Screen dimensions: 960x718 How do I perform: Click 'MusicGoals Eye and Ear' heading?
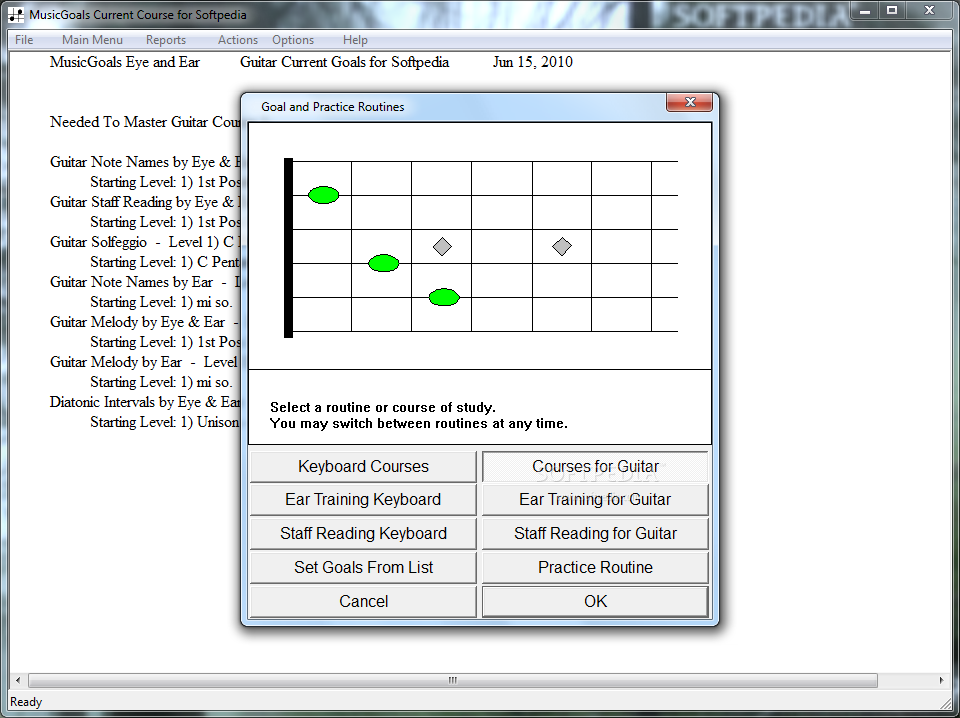click(125, 62)
